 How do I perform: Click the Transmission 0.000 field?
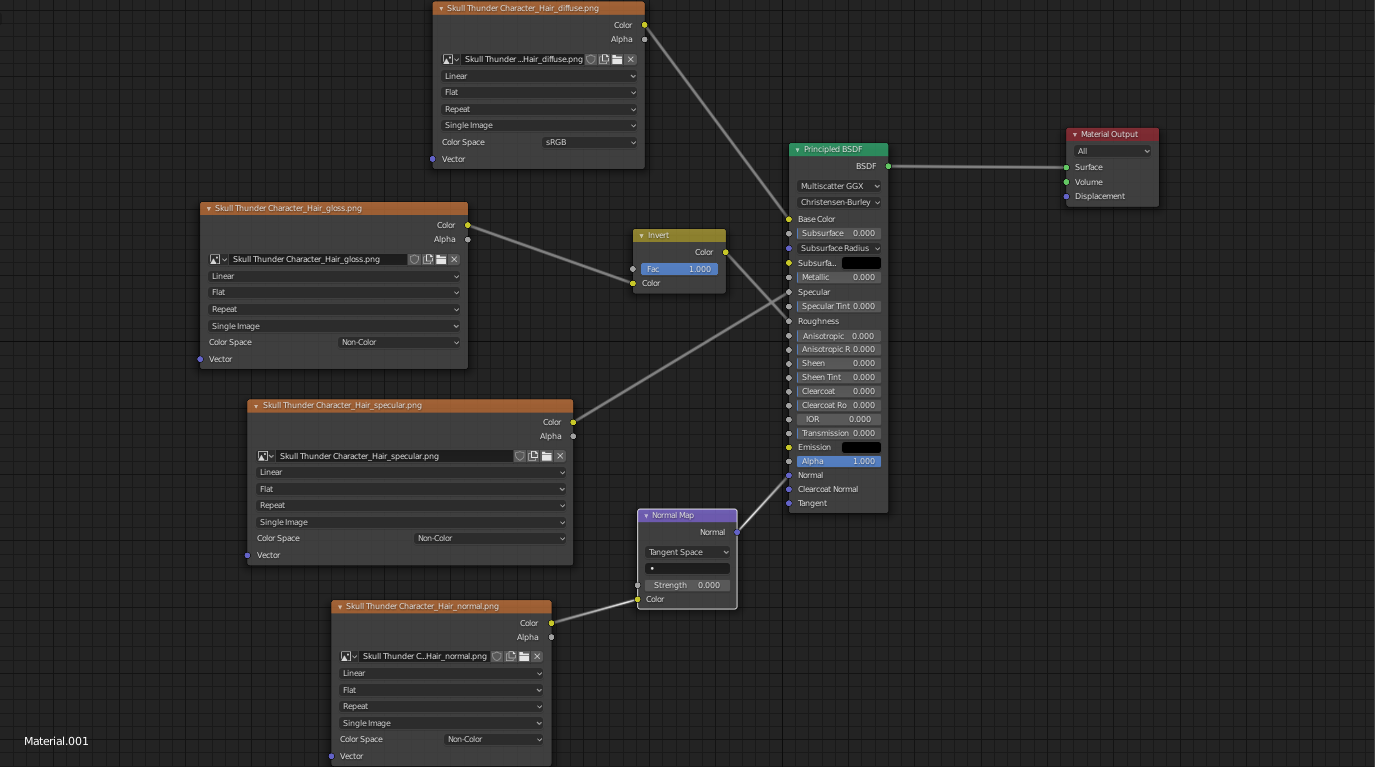(x=839, y=433)
